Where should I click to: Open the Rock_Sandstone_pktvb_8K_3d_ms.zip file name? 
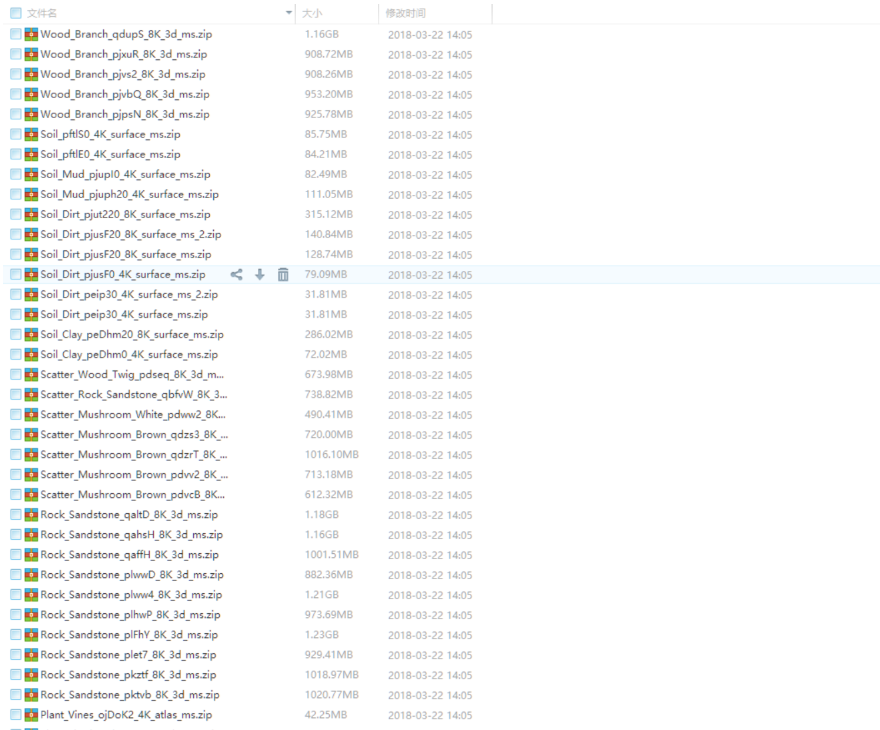pyautogui.click(x=129, y=694)
